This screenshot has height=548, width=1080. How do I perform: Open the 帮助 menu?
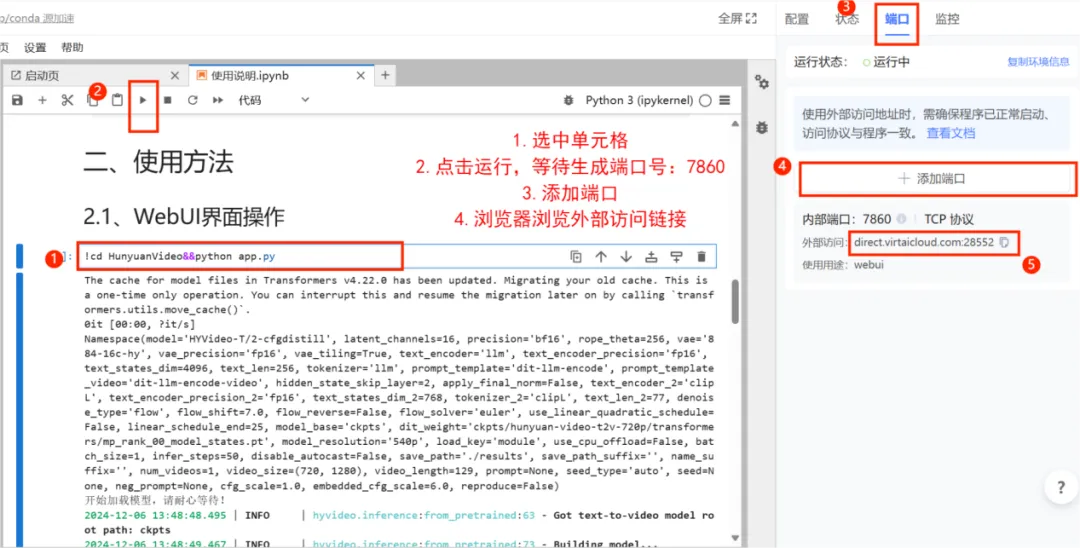[72, 48]
